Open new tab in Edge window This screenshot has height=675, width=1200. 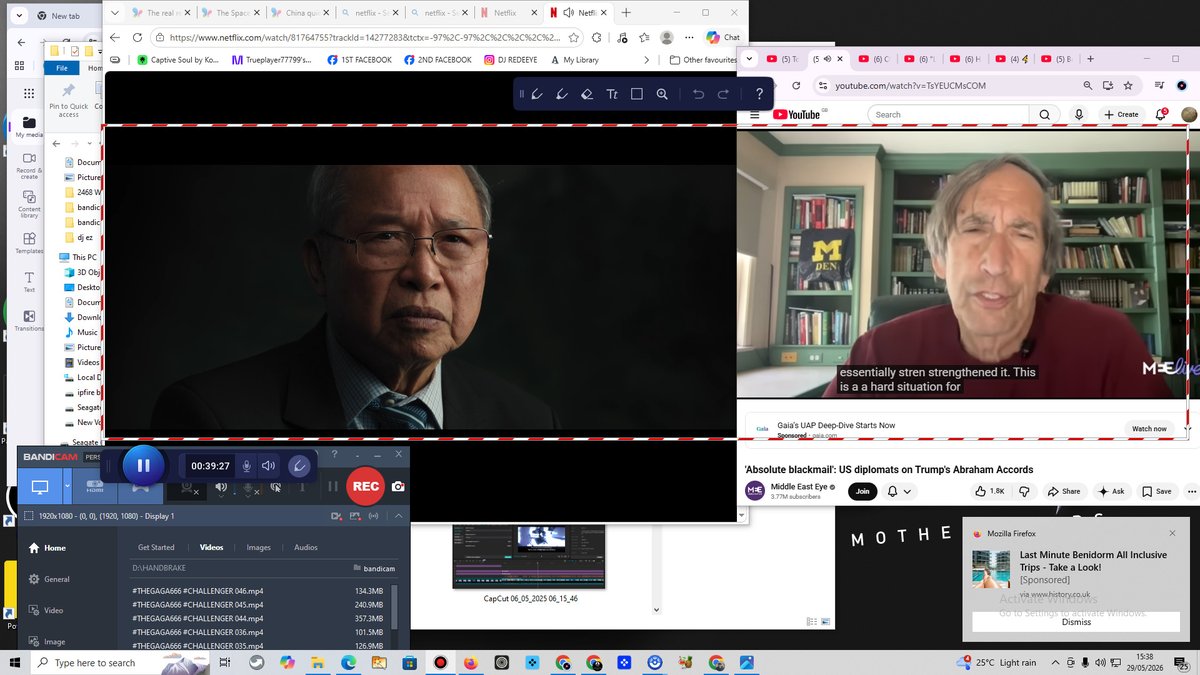[x=626, y=13]
